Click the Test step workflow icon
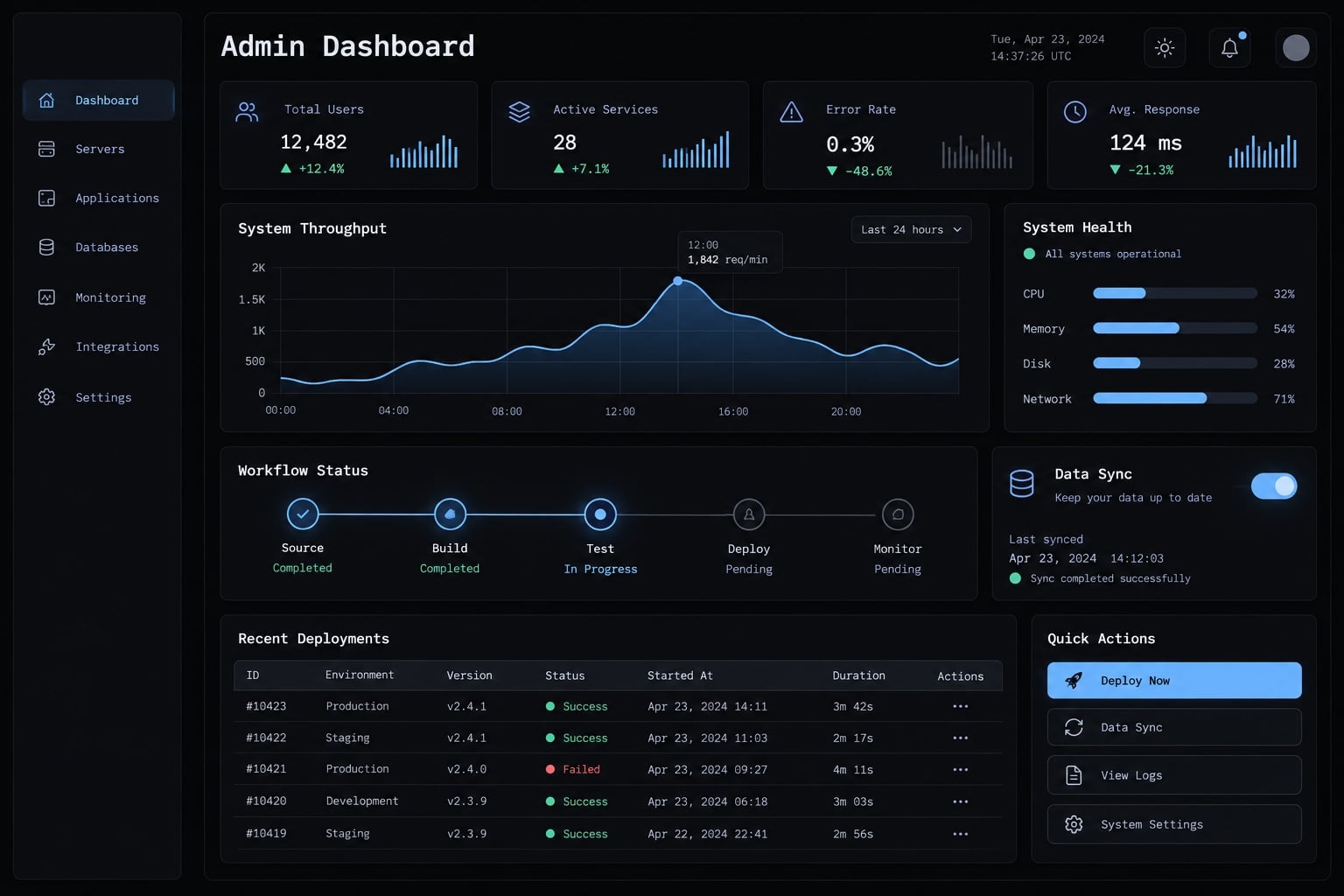 click(x=600, y=514)
